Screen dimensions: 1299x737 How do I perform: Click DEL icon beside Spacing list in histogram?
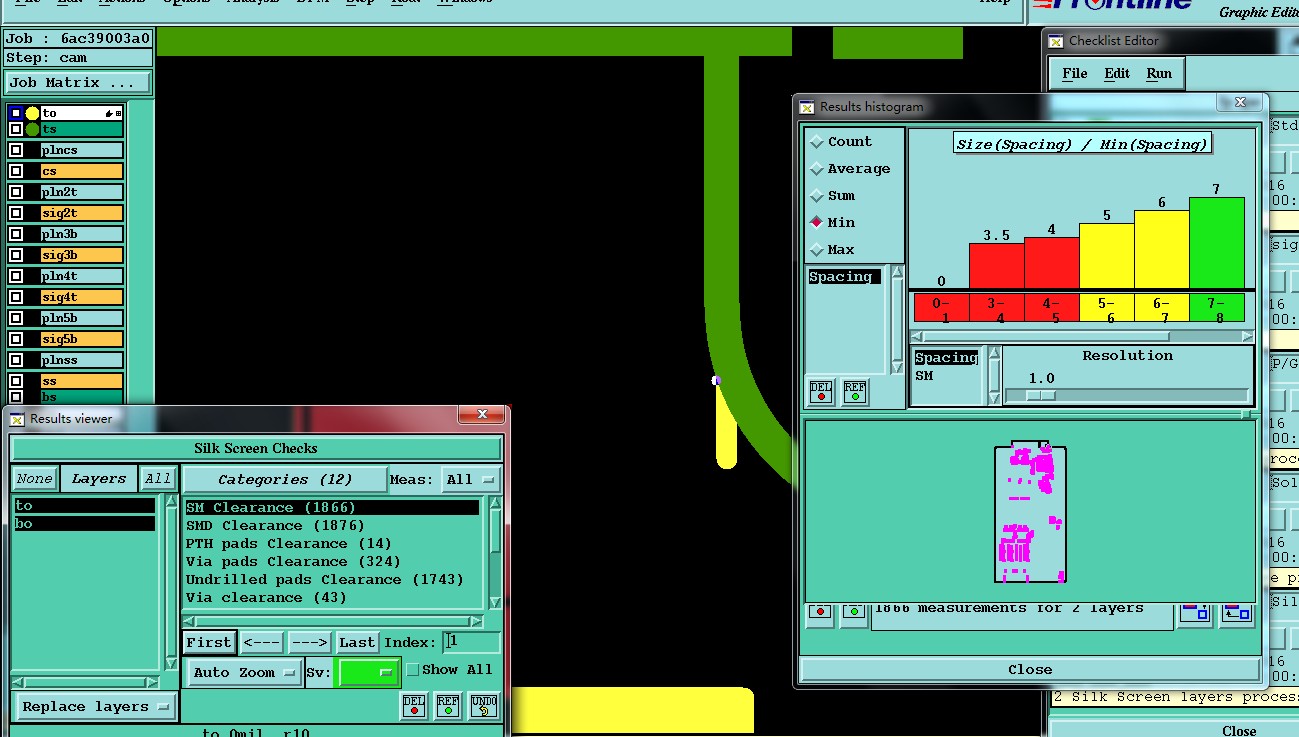(x=821, y=392)
